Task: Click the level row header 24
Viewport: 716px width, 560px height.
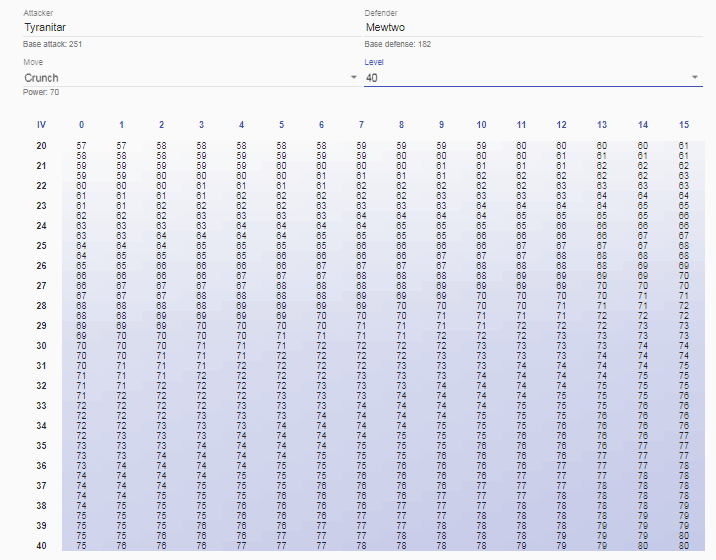Action: 42,226
